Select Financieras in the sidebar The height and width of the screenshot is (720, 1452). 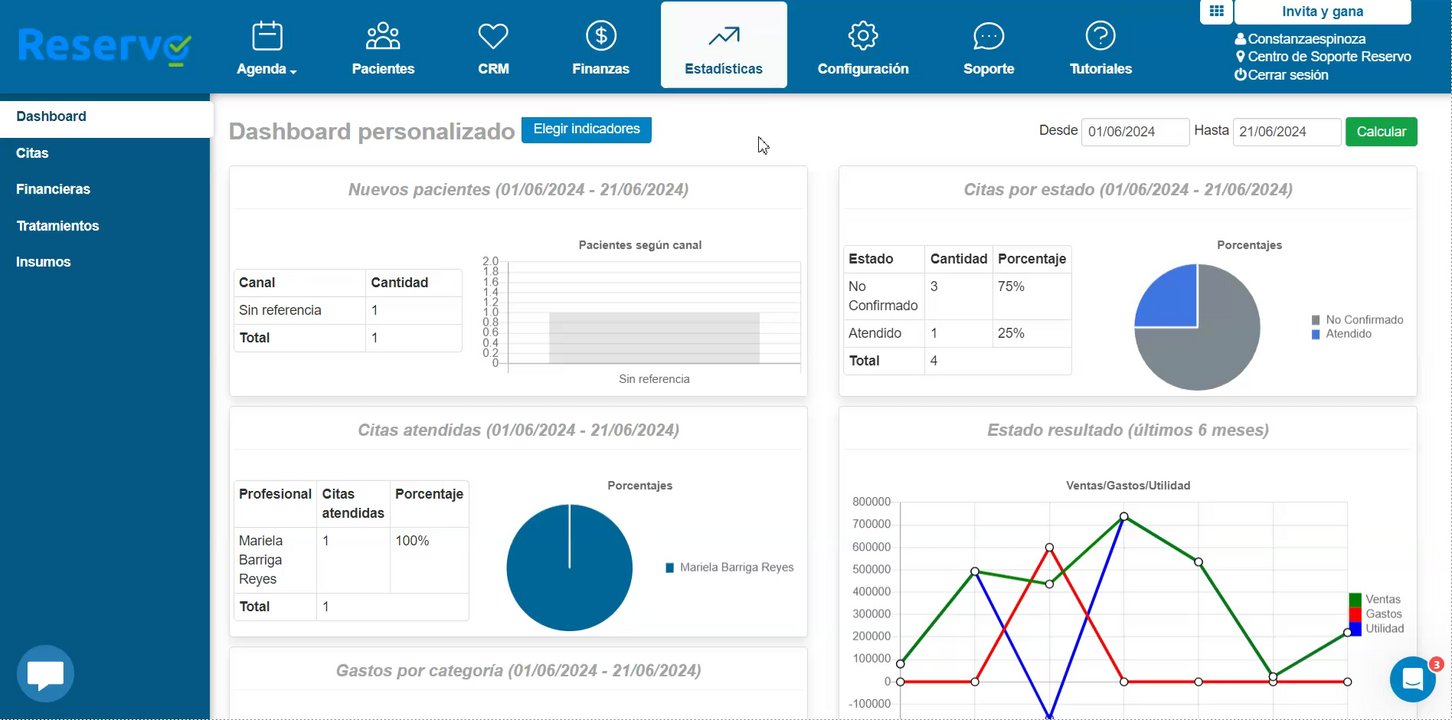(53, 189)
